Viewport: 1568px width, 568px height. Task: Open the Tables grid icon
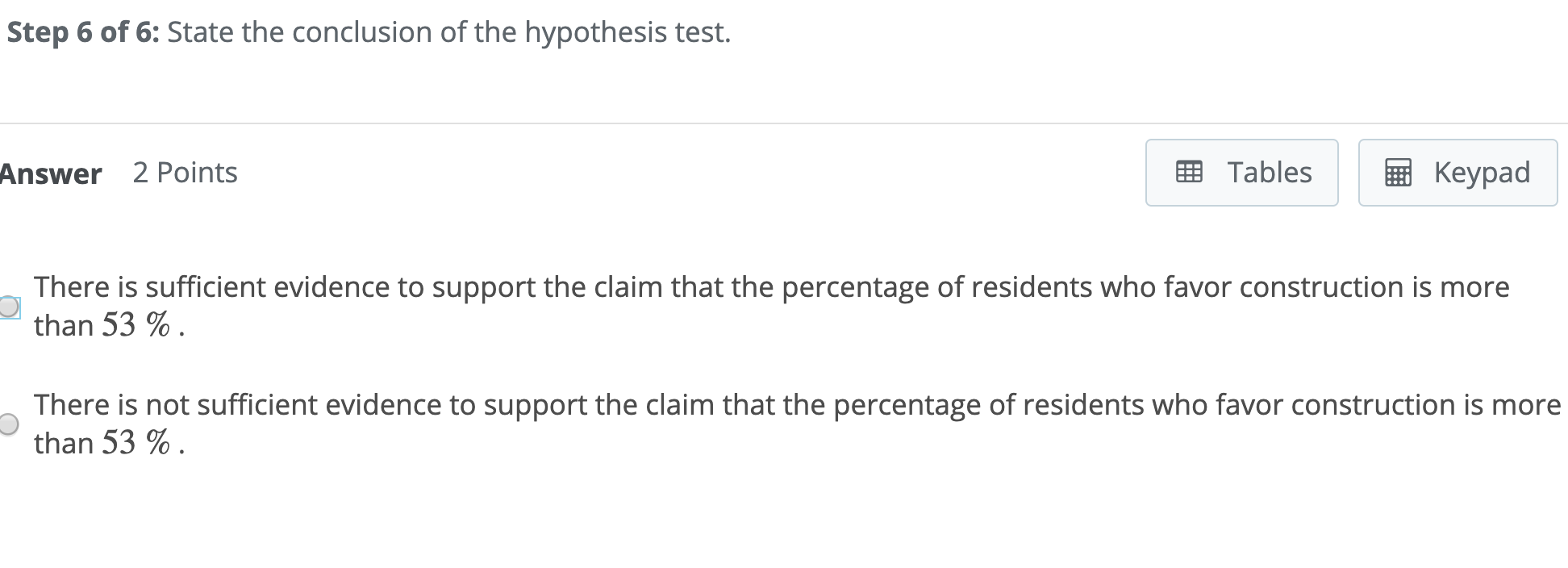pyautogui.click(x=1189, y=173)
